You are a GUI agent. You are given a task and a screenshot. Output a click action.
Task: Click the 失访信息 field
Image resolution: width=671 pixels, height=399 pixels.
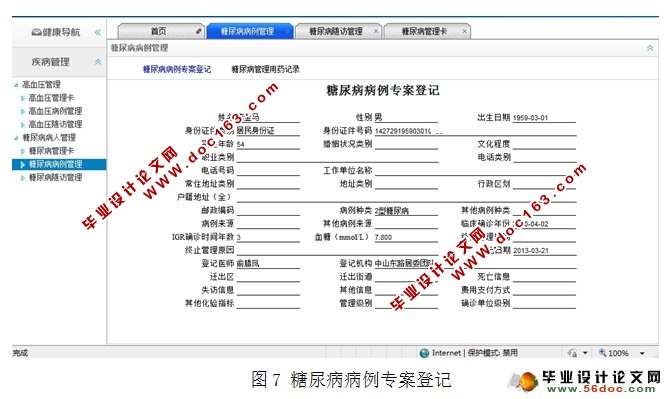click(268, 290)
